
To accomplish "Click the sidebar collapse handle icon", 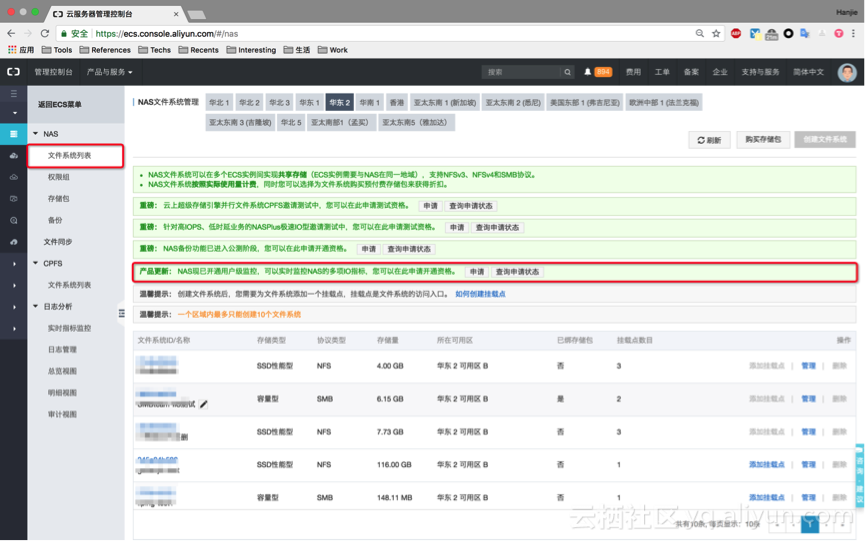I will coord(121,314).
